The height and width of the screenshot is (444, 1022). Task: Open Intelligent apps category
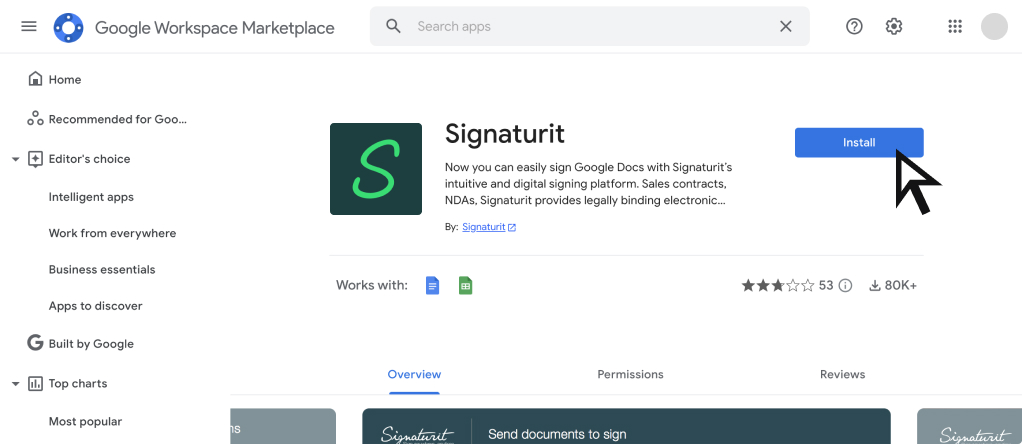point(91,197)
